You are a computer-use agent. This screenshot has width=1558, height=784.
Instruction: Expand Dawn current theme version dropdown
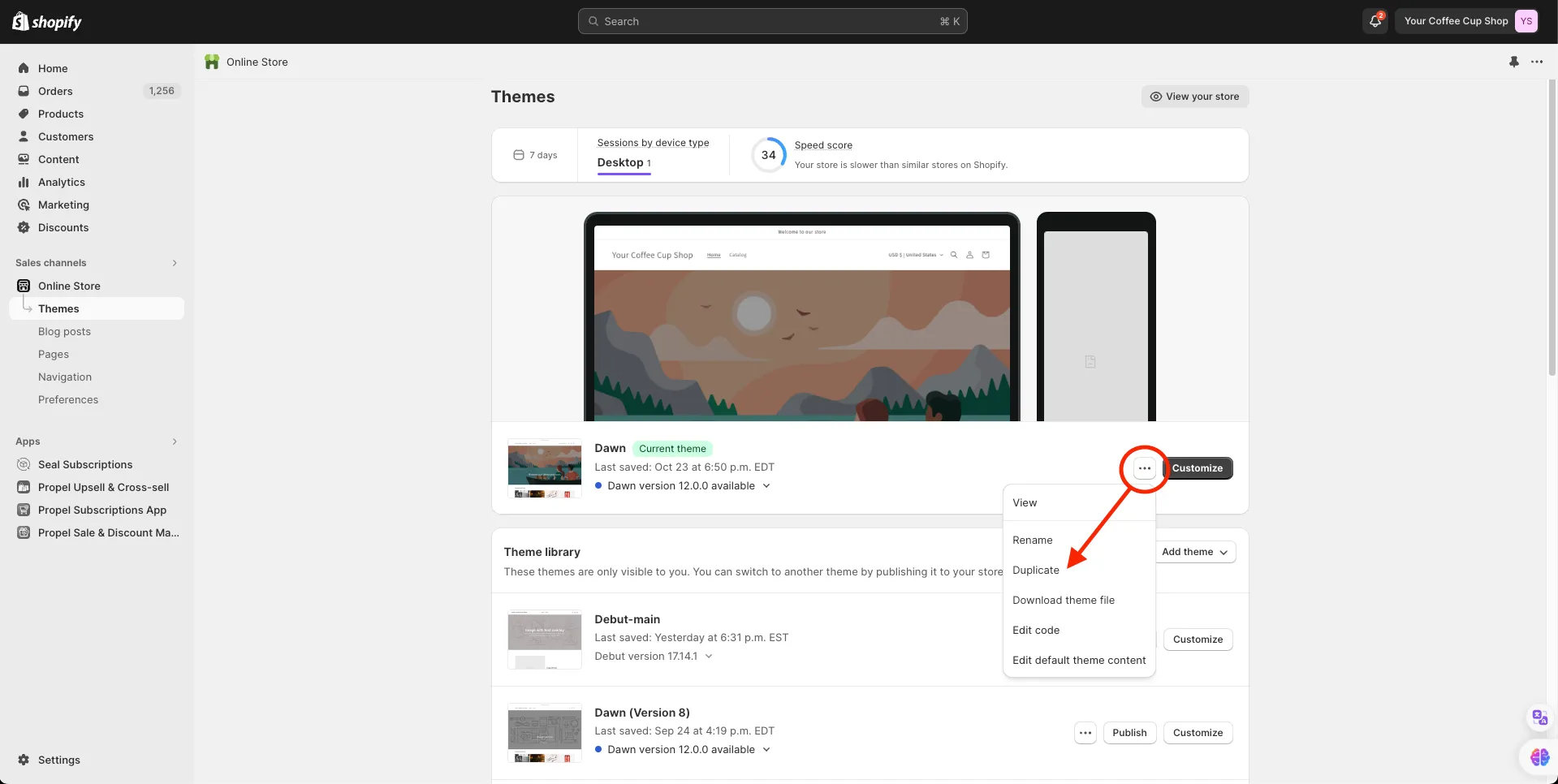pos(766,486)
